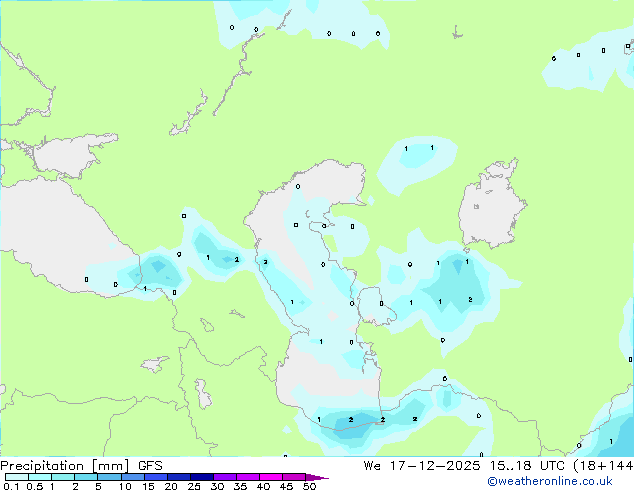Open the weatheronline.co.uk copyright link
The image size is (634, 490).
point(549,481)
